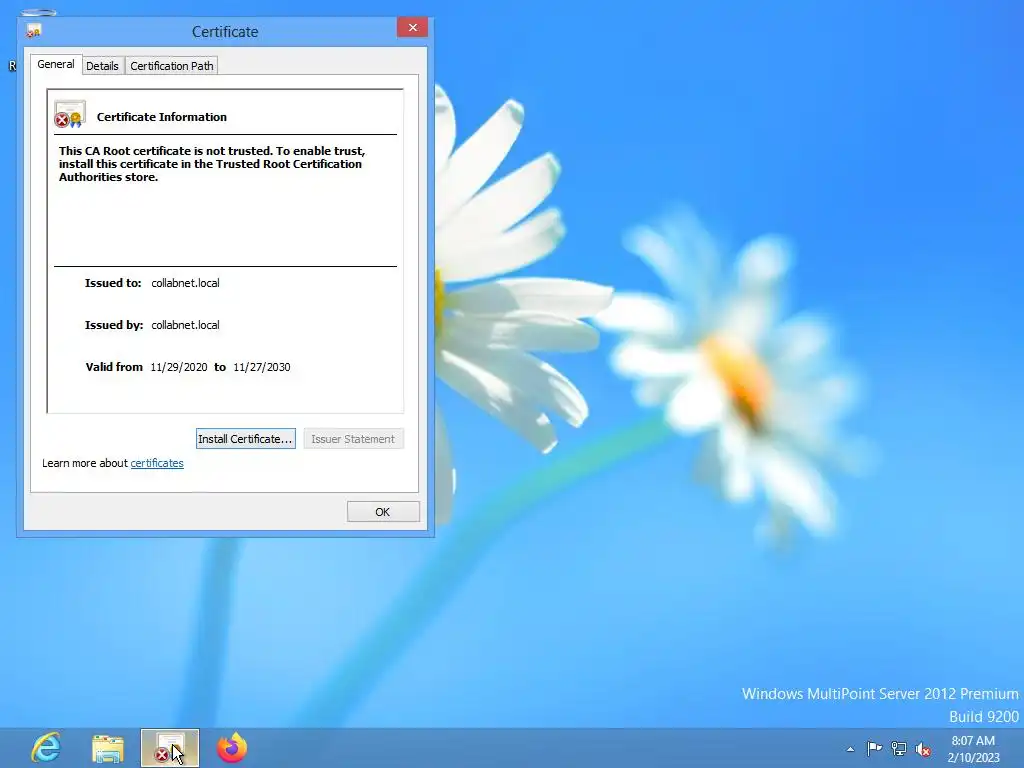Open the certificates help link
Viewport: 1024px width, 768px height.
coord(157,463)
